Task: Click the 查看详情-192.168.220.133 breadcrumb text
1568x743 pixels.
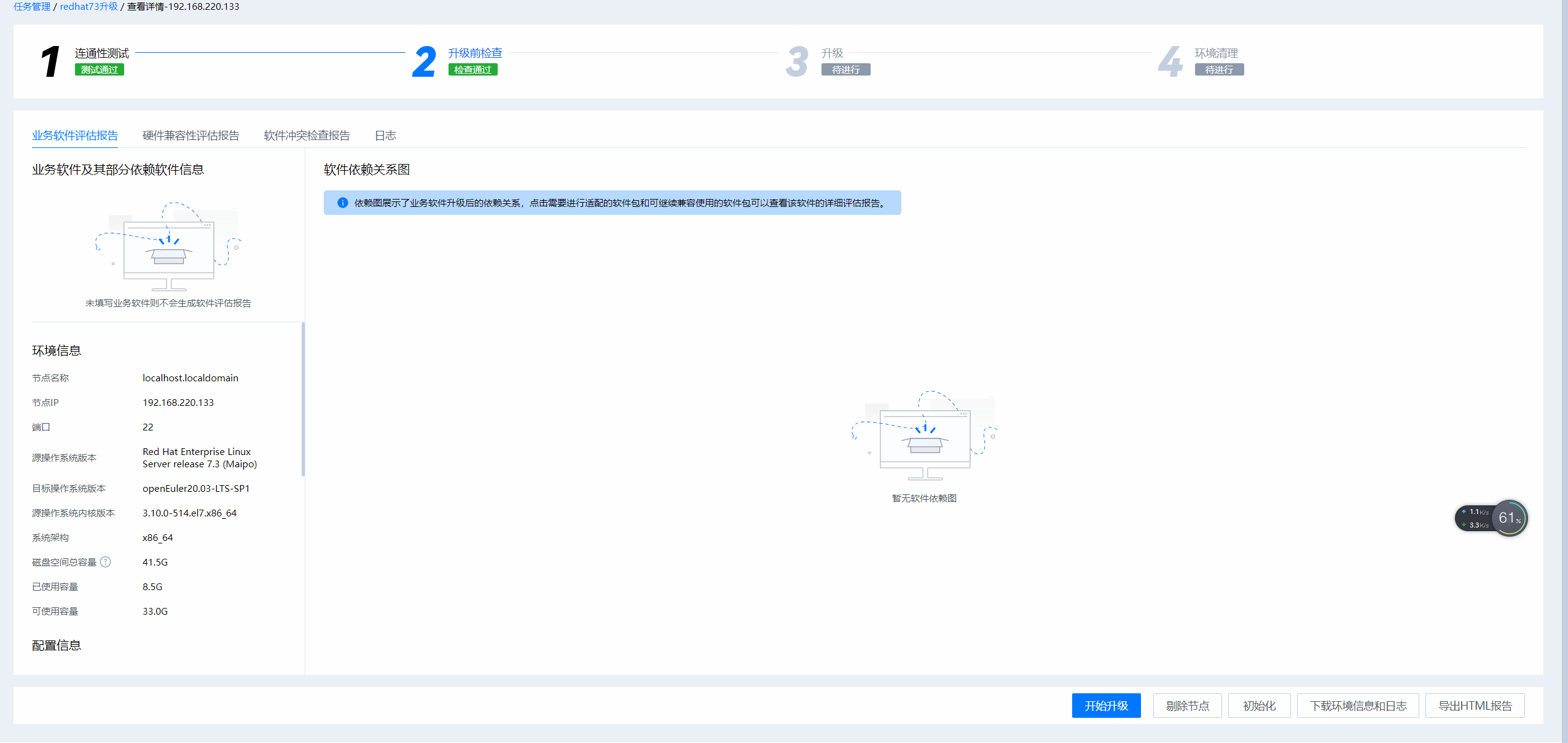Action: pos(183,6)
